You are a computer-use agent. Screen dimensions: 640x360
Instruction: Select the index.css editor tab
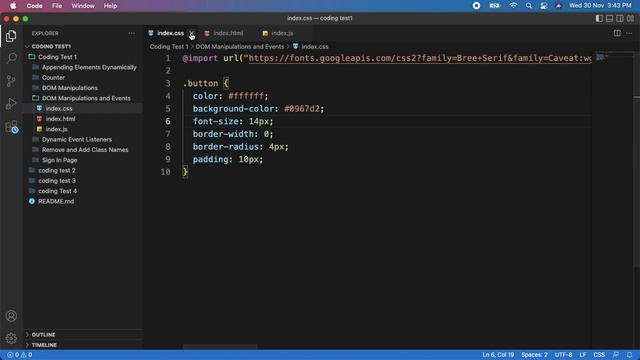coord(171,33)
